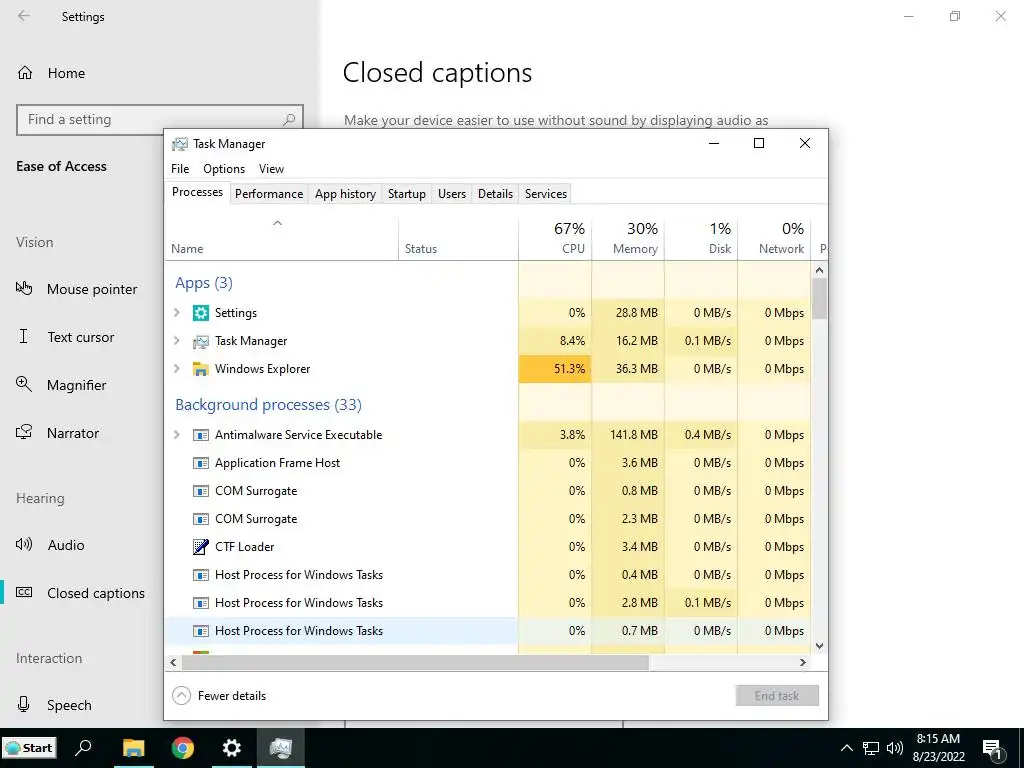
Task: Click the Task Manager process icon
Action: tap(200, 341)
